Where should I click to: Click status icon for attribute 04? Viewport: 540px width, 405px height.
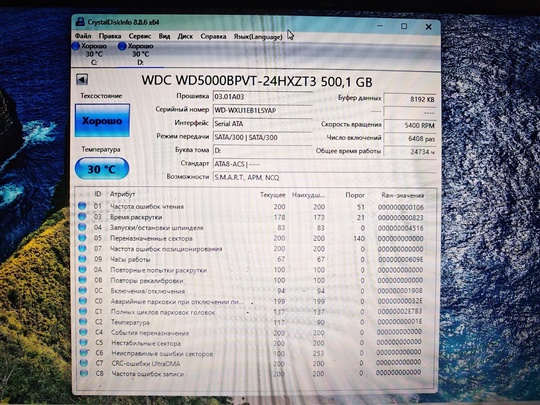pos(82,227)
